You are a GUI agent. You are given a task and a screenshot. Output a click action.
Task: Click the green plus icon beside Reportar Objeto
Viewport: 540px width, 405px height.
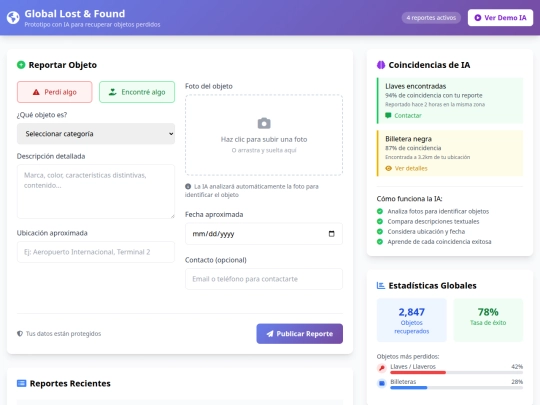(21, 65)
